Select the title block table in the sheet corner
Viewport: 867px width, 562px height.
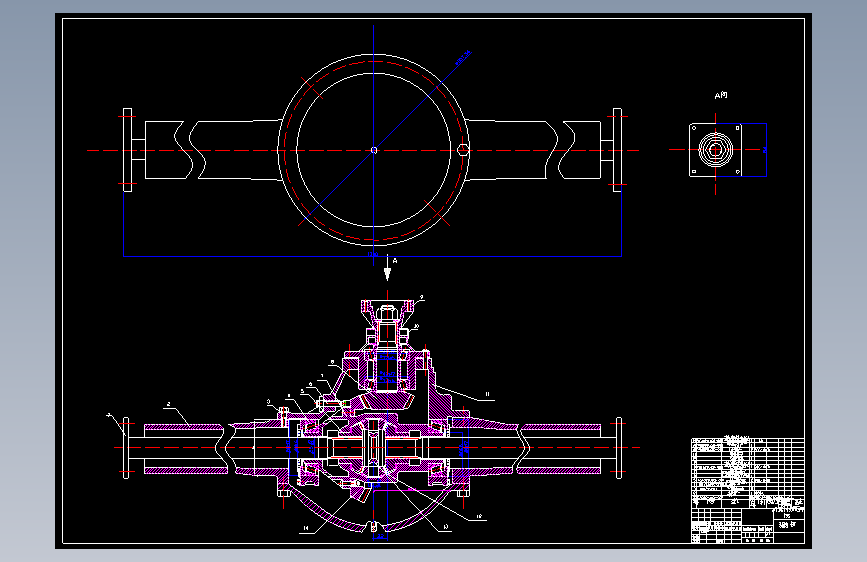click(748, 490)
